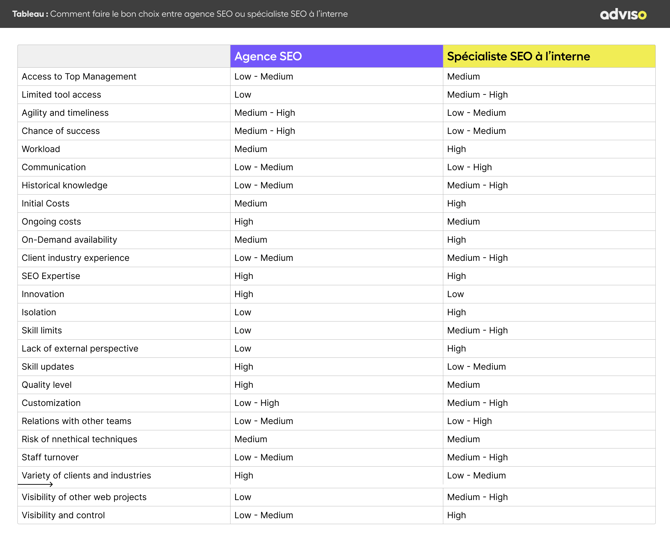Click the Tableau title text in top bar

click(180, 14)
